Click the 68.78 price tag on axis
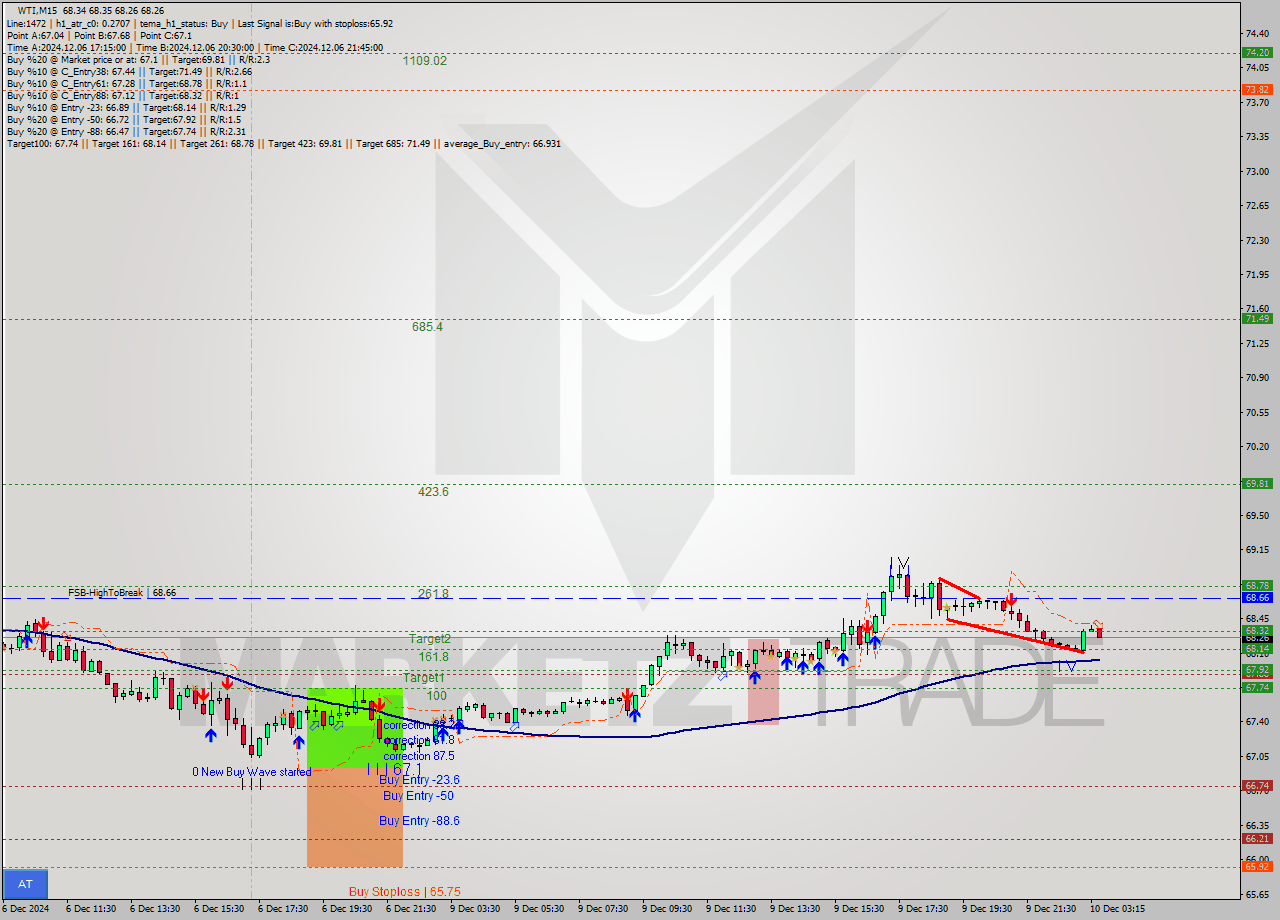The image size is (1280, 920). [x=1257, y=585]
